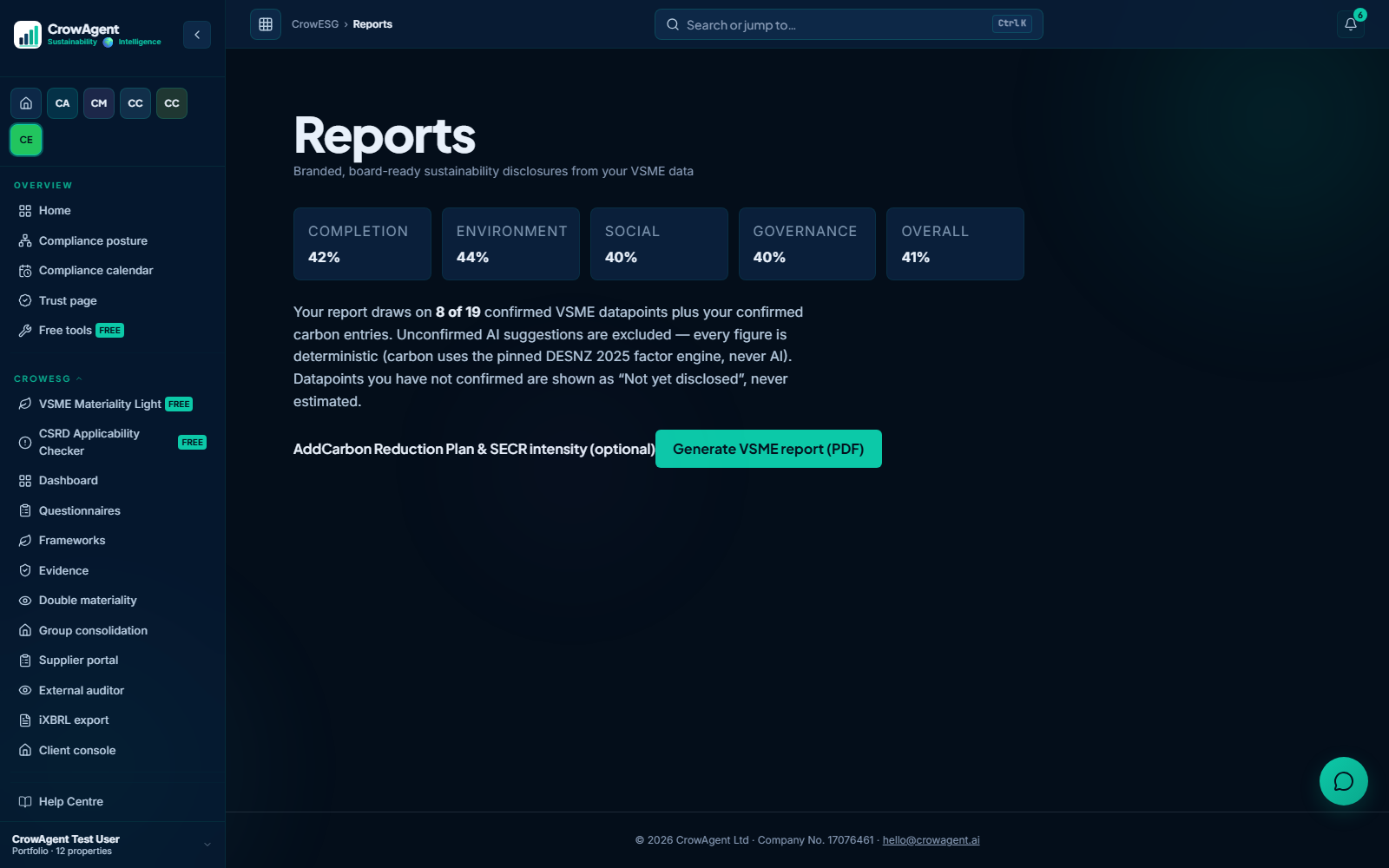Collapse the sidebar with the chevron button

(x=197, y=35)
